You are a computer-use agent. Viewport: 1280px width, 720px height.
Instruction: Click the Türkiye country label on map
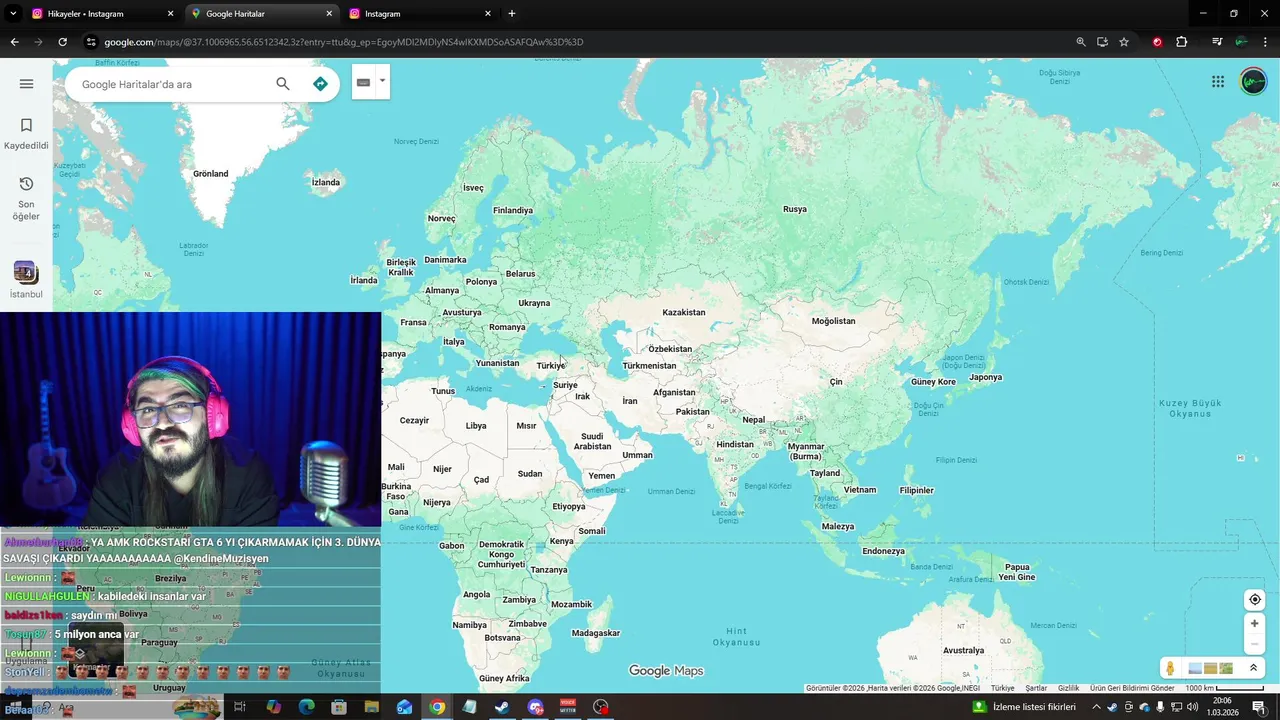550,366
